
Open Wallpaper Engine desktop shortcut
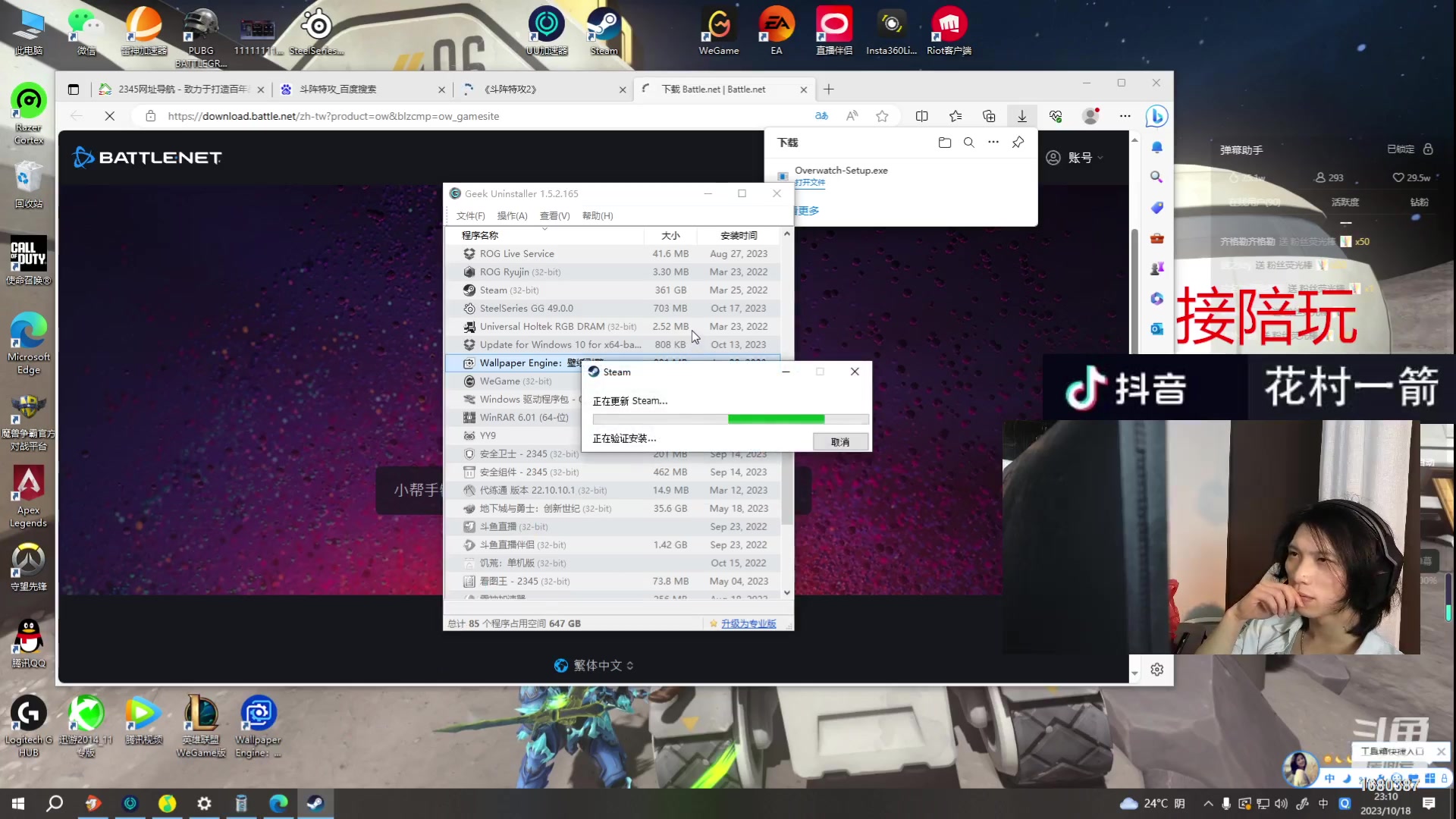click(258, 726)
